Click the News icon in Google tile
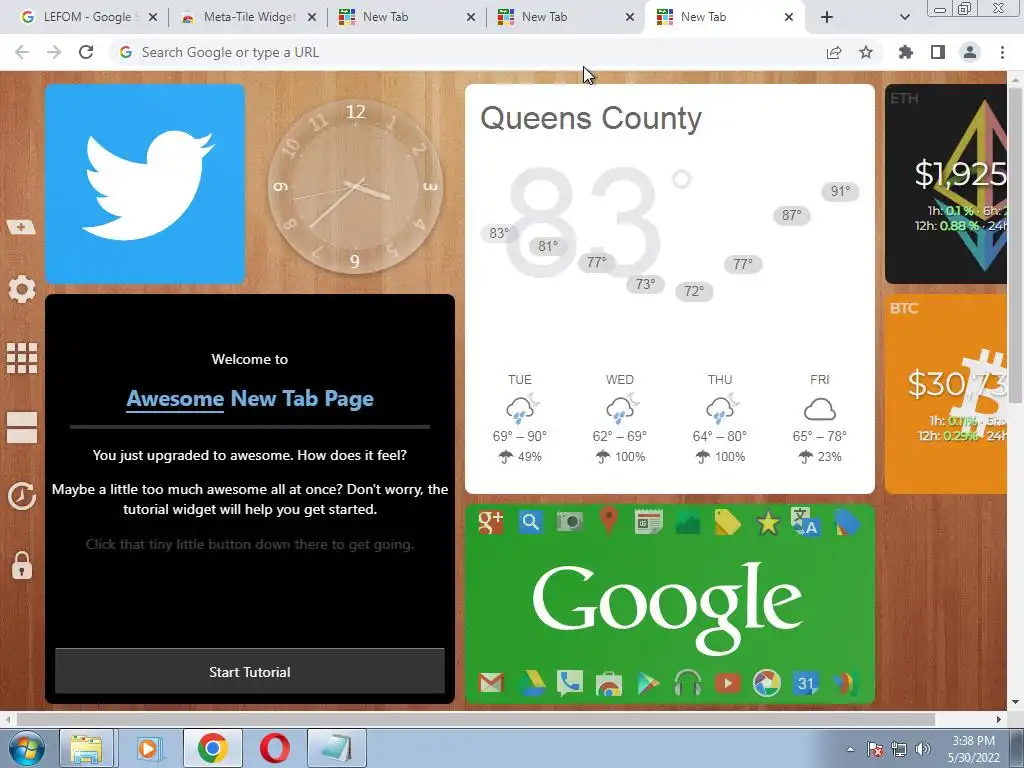1024x768 pixels. (x=648, y=522)
